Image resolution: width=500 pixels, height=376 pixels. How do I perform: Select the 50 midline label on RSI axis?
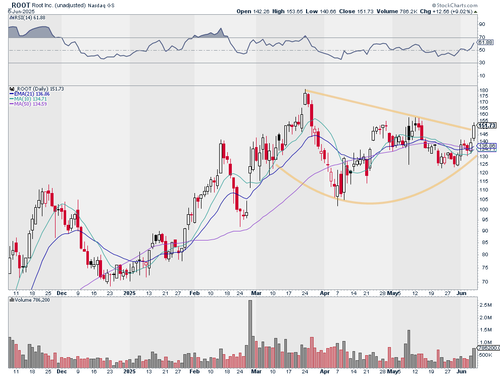[x=482, y=50]
